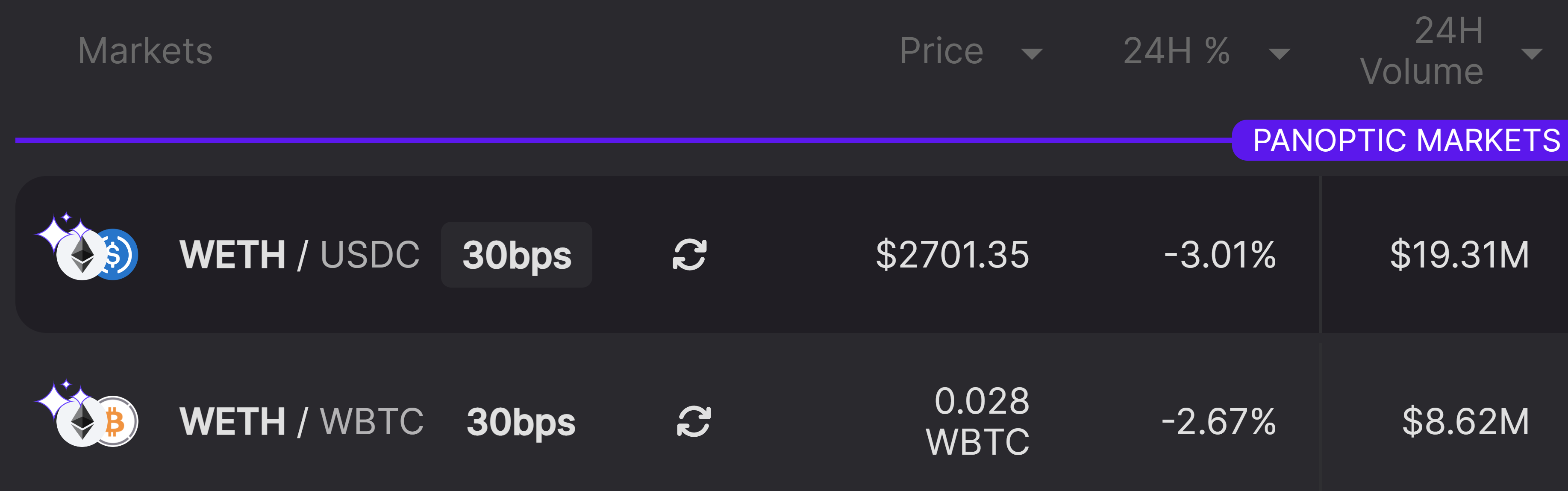1568x491 pixels.
Task: Click the WETH/USDC token pair logo
Action: (87, 247)
